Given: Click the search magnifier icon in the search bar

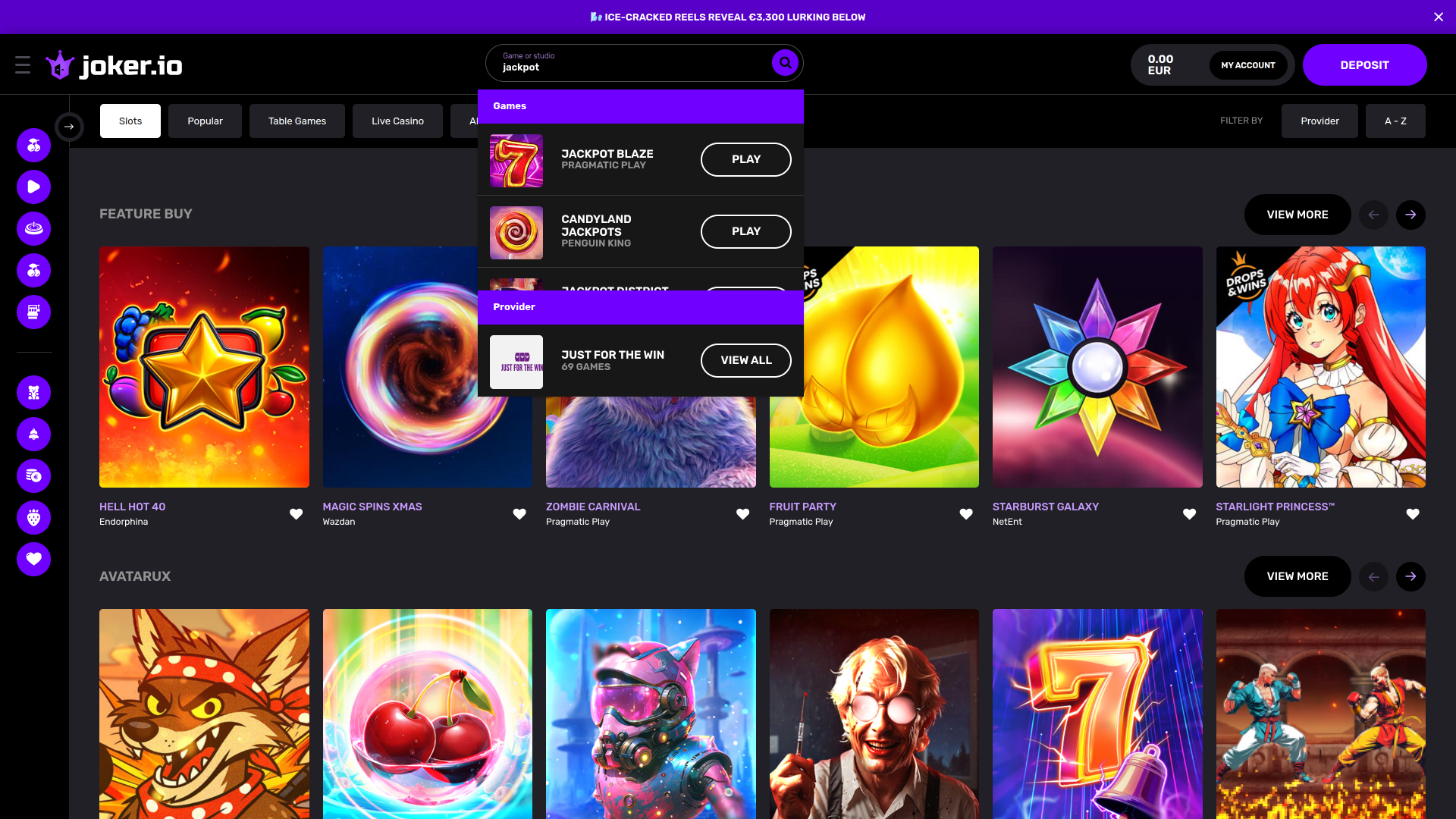Looking at the screenshot, I should (785, 63).
